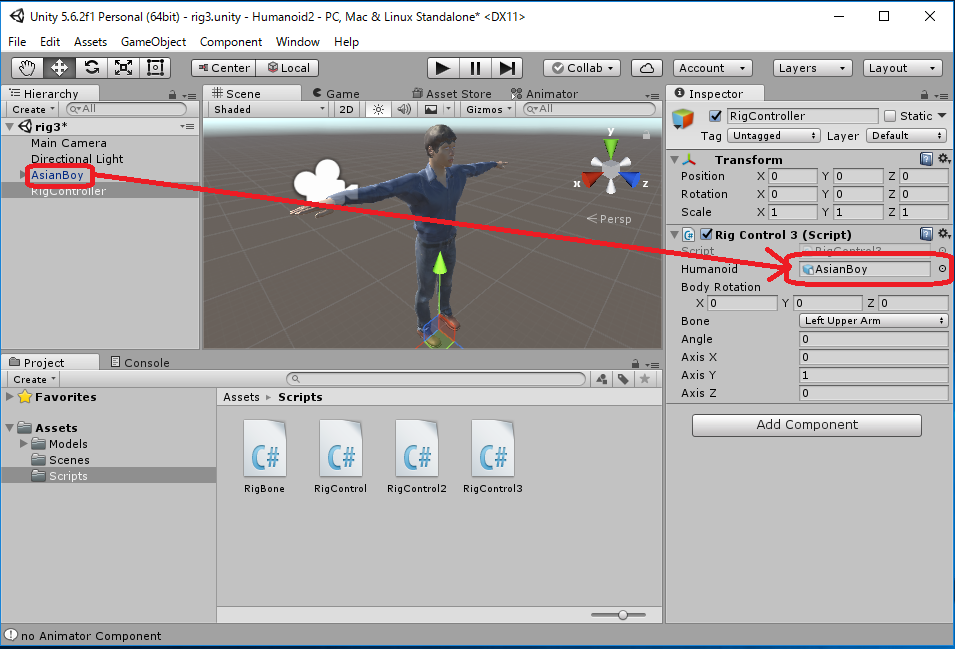Toggle the Static checkbox
Image resolution: width=955 pixels, height=649 pixels.
890,116
